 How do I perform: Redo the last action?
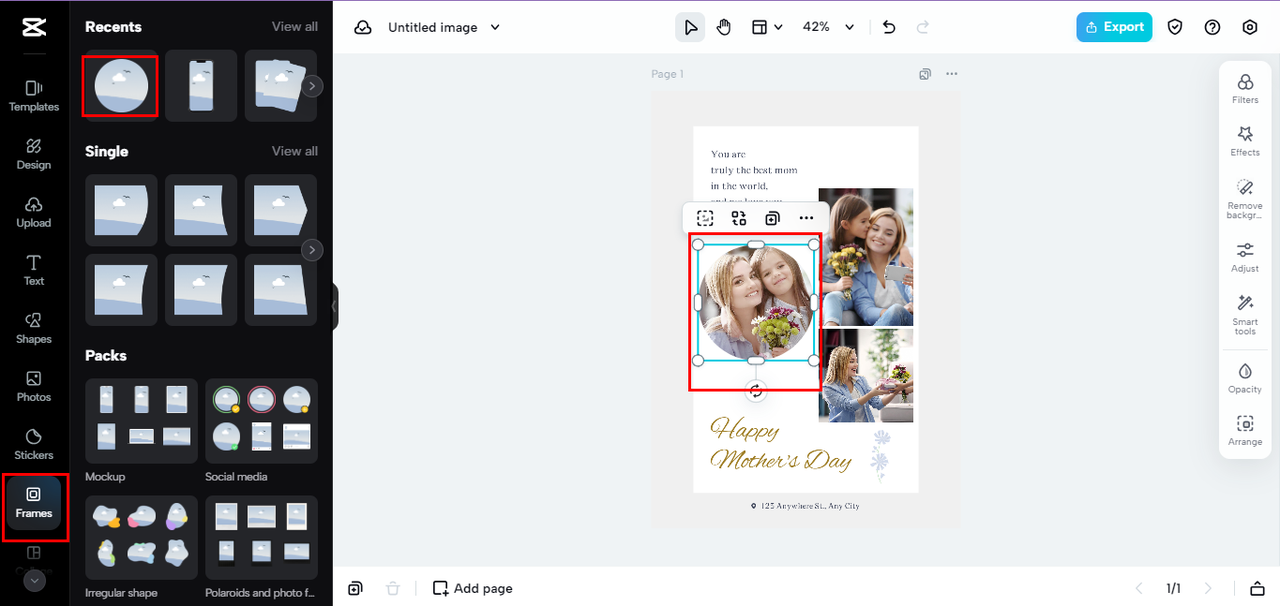(x=923, y=27)
